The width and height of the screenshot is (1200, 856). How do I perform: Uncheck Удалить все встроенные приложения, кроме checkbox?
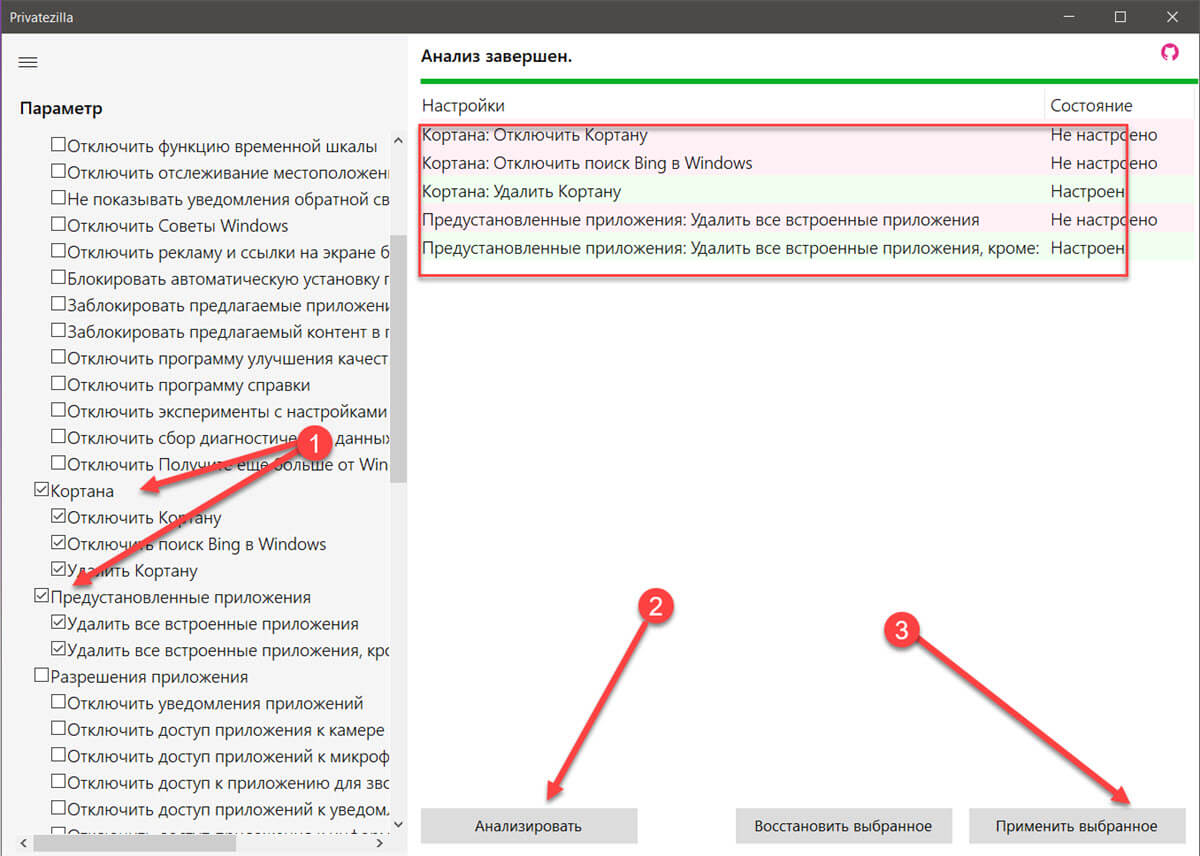58,650
